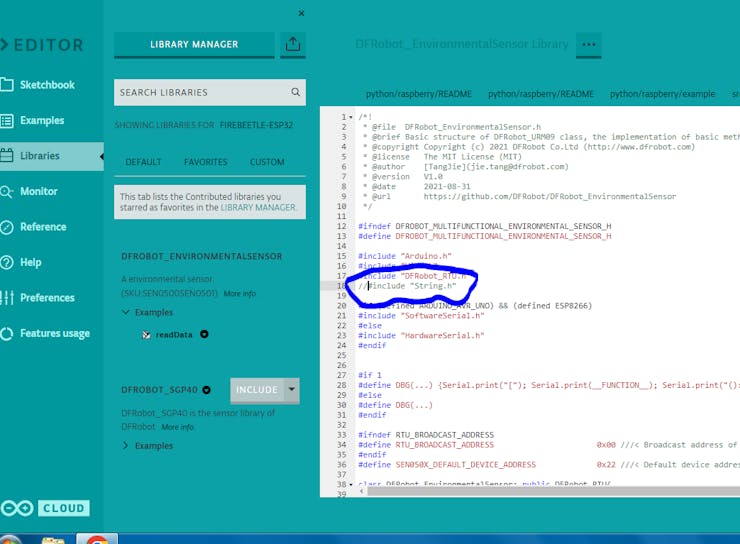Open the Help section
Viewport: 740px width, 544px height.
(x=31, y=262)
